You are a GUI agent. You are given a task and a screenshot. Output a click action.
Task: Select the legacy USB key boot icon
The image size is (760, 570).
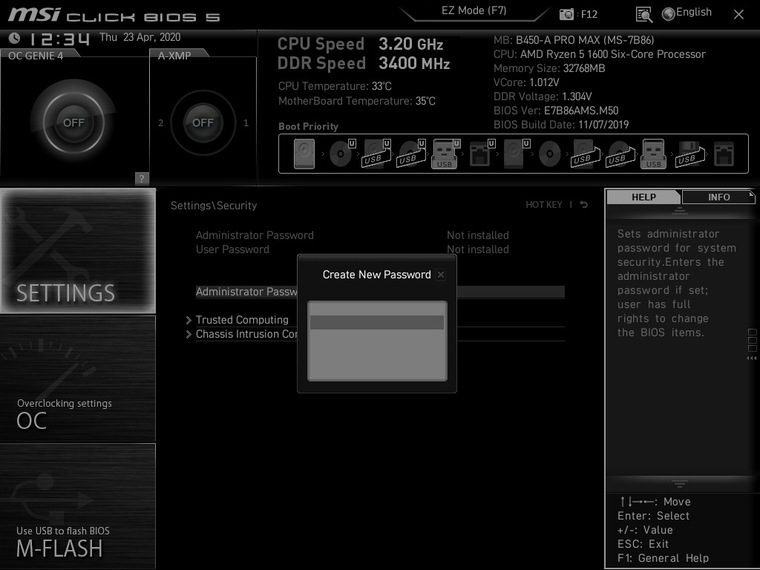click(x=653, y=154)
